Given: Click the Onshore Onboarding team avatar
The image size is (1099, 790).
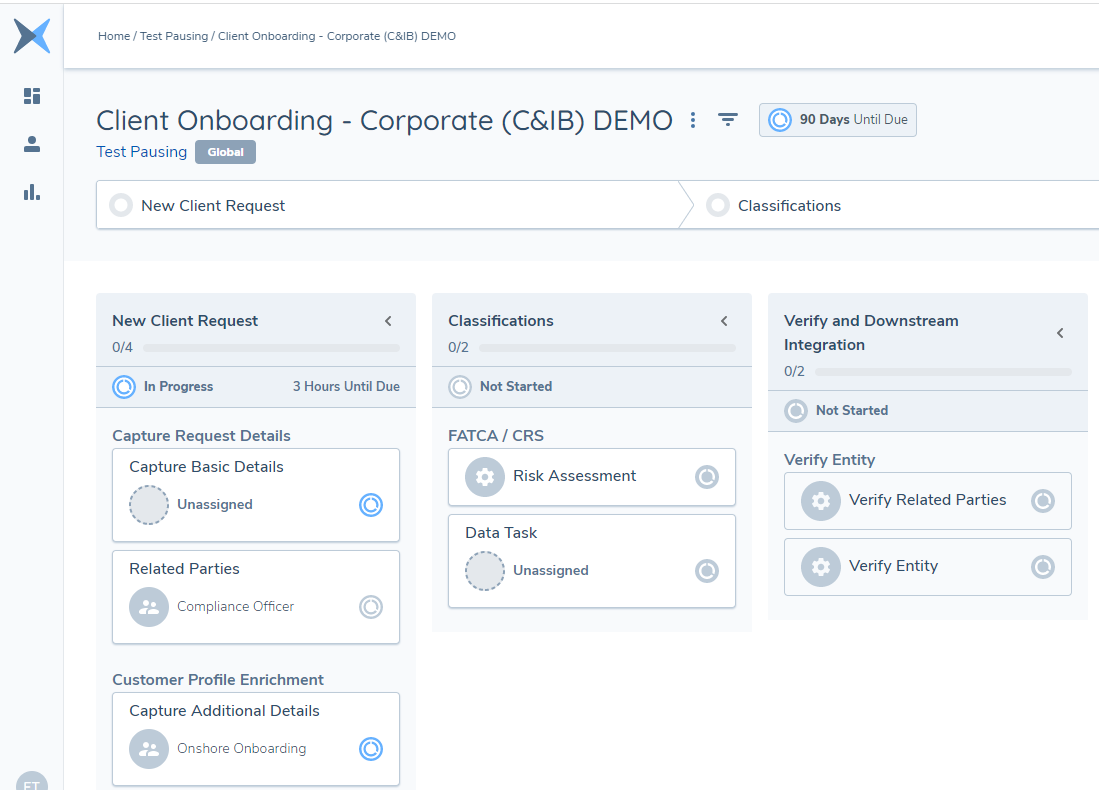Looking at the screenshot, I should [x=149, y=749].
